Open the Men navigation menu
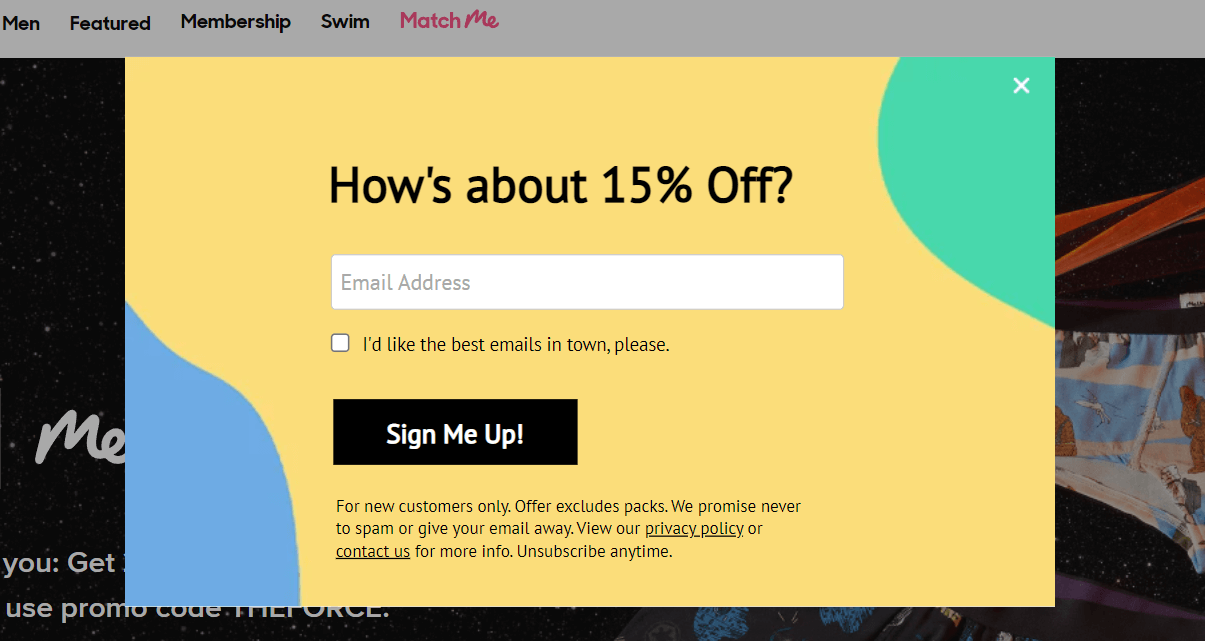1205x641 pixels. (x=21, y=23)
